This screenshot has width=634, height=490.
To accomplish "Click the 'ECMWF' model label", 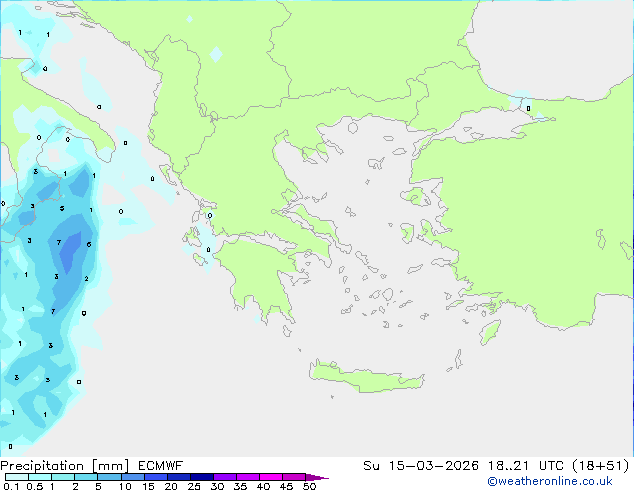I will [160, 466].
